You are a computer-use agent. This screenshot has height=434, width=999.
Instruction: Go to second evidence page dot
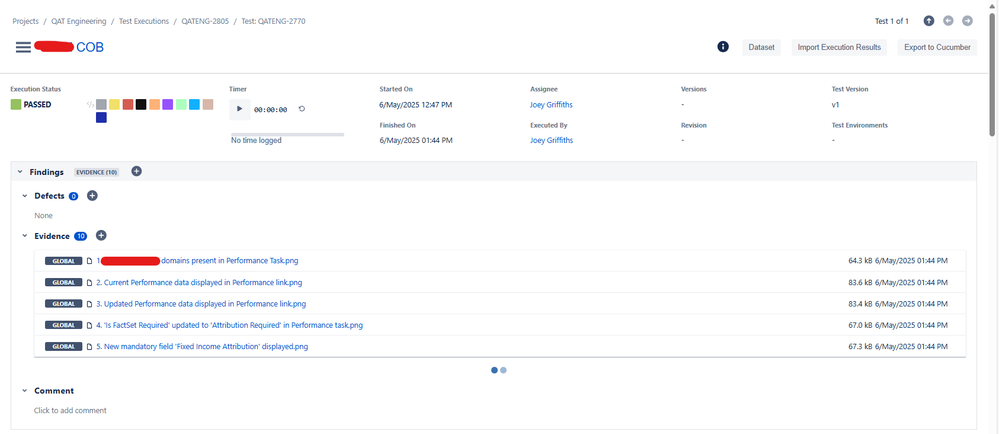click(x=503, y=370)
